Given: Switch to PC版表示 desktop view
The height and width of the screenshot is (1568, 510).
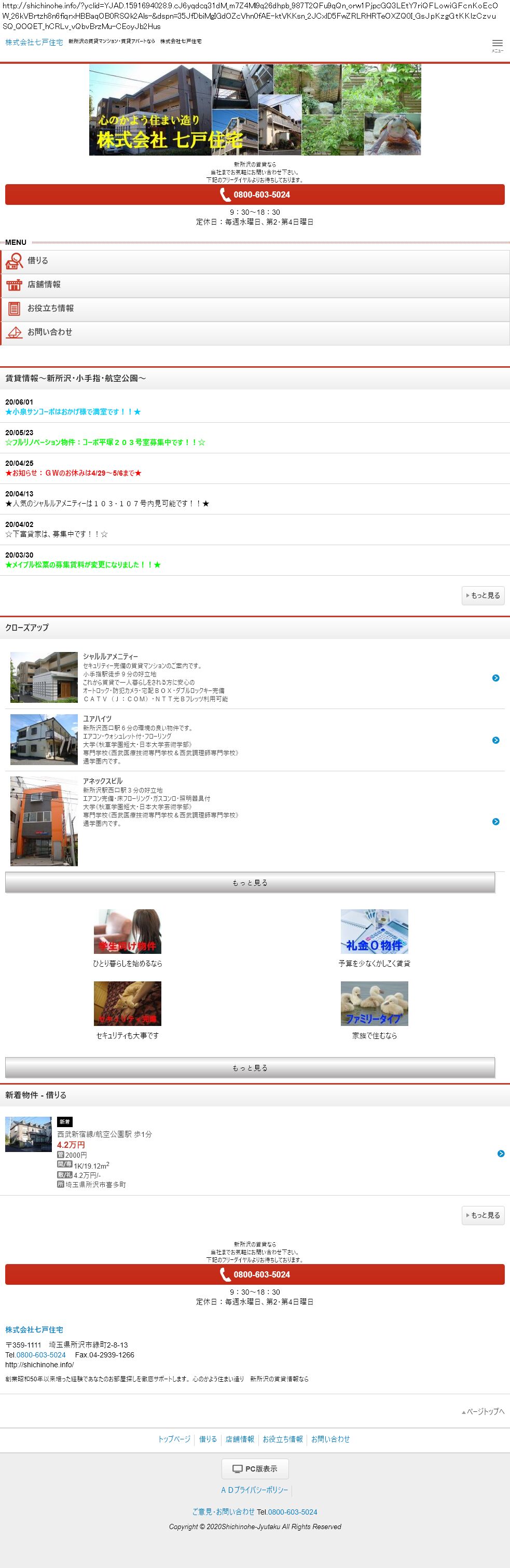Looking at the screenshot, I should [x=255, y=1469].
